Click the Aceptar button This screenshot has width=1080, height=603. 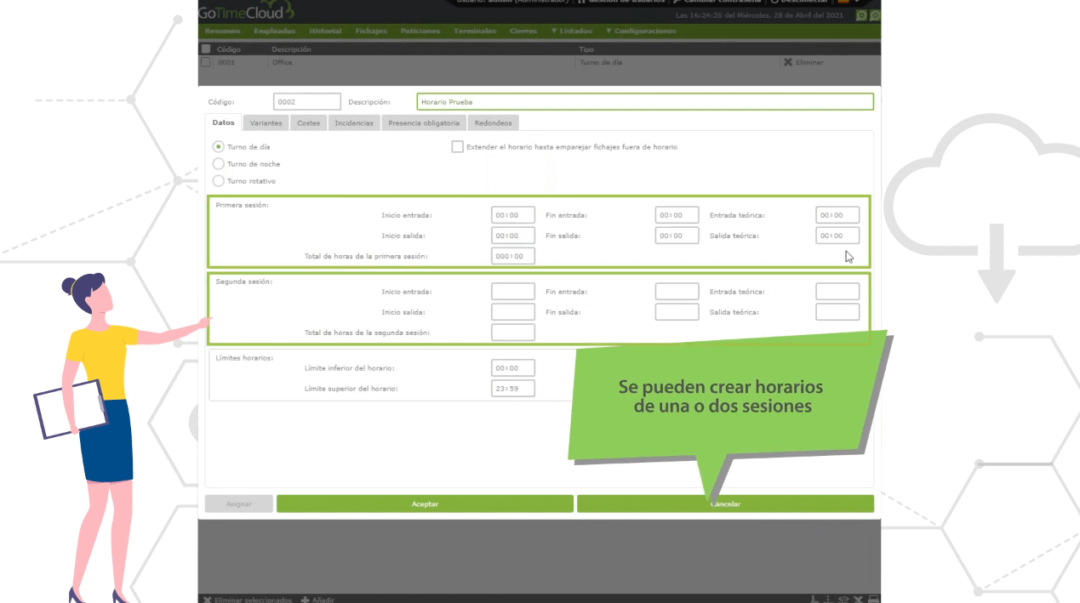click(x=426, y=503)
